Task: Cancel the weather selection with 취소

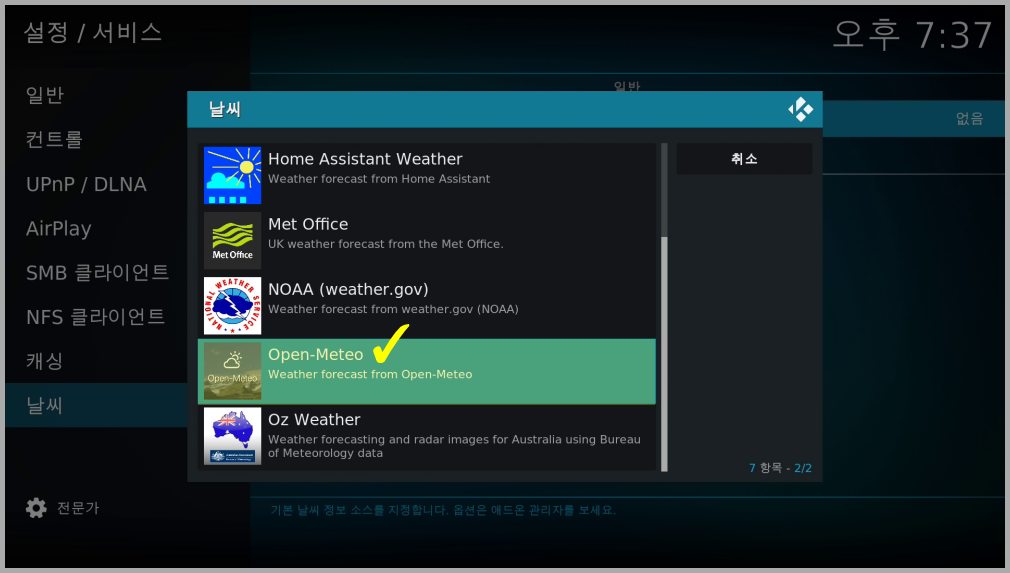Action: point(744,158)
